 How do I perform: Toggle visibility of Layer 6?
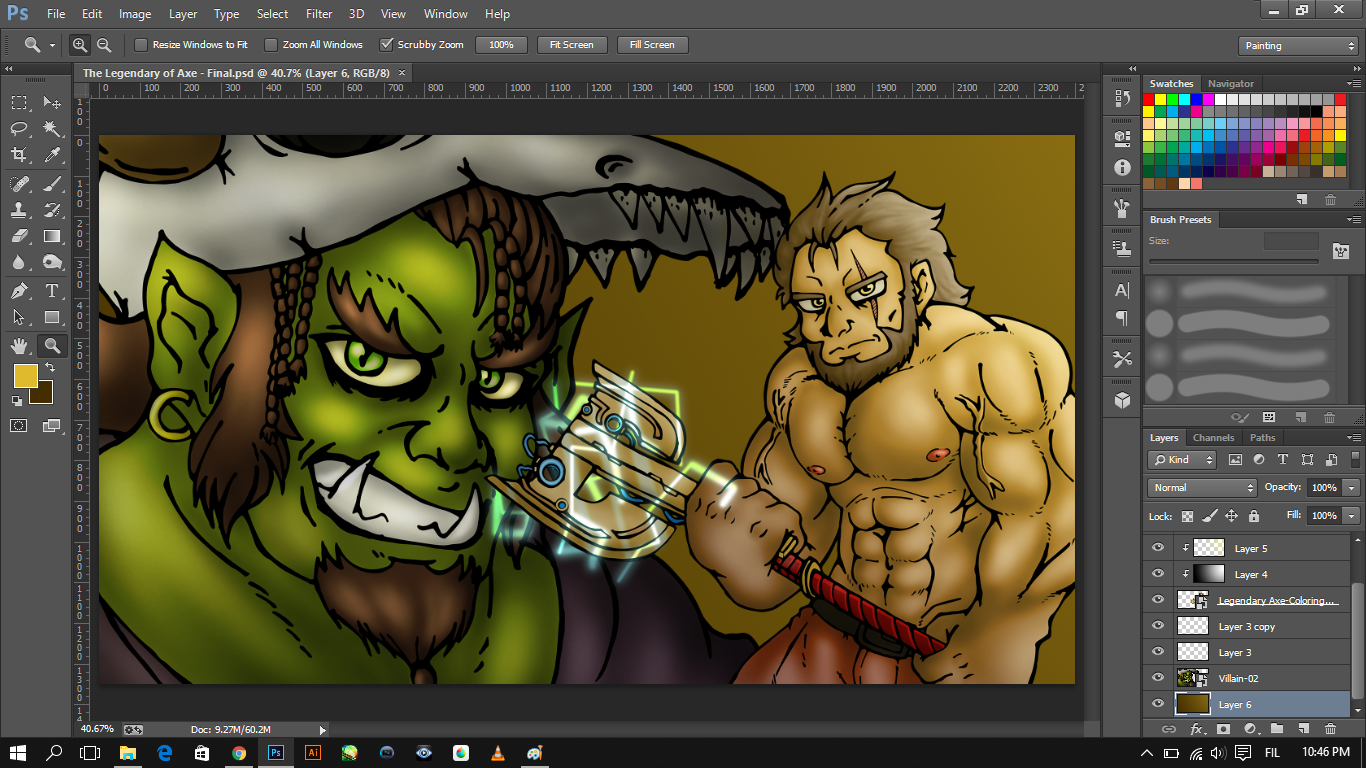1158,704
